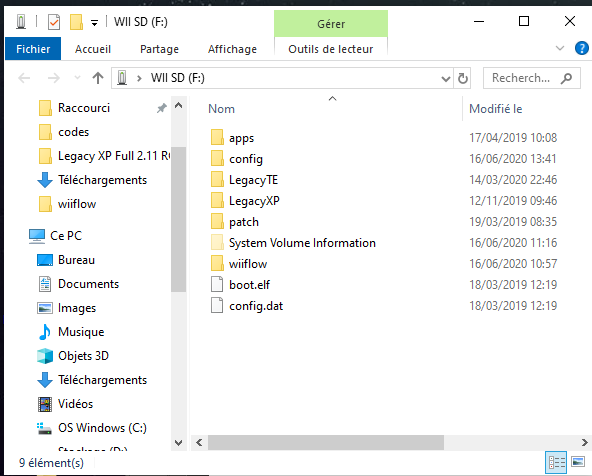Select the boot.elf file icon
592x476 pixels.
pos(217,285)
